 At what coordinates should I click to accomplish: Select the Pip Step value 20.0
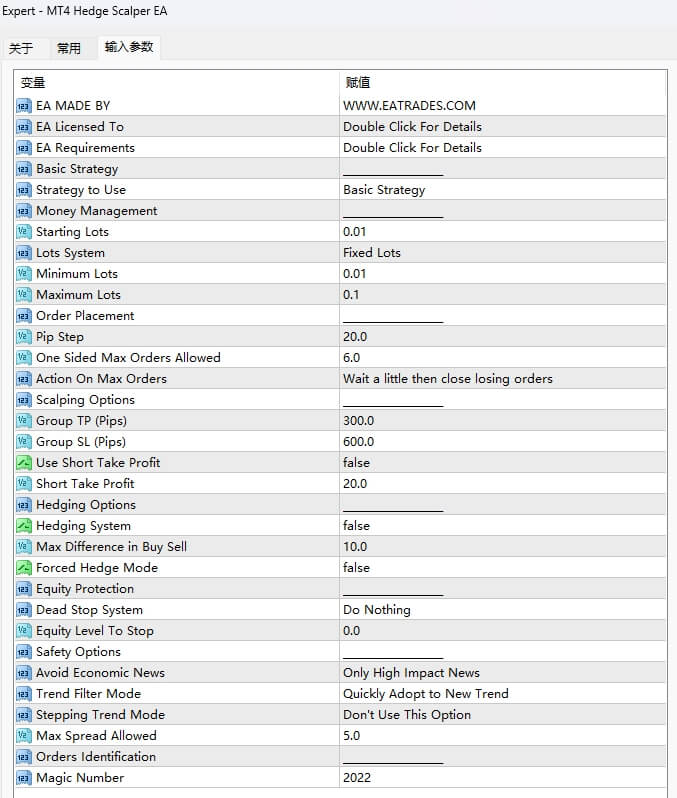355,337
